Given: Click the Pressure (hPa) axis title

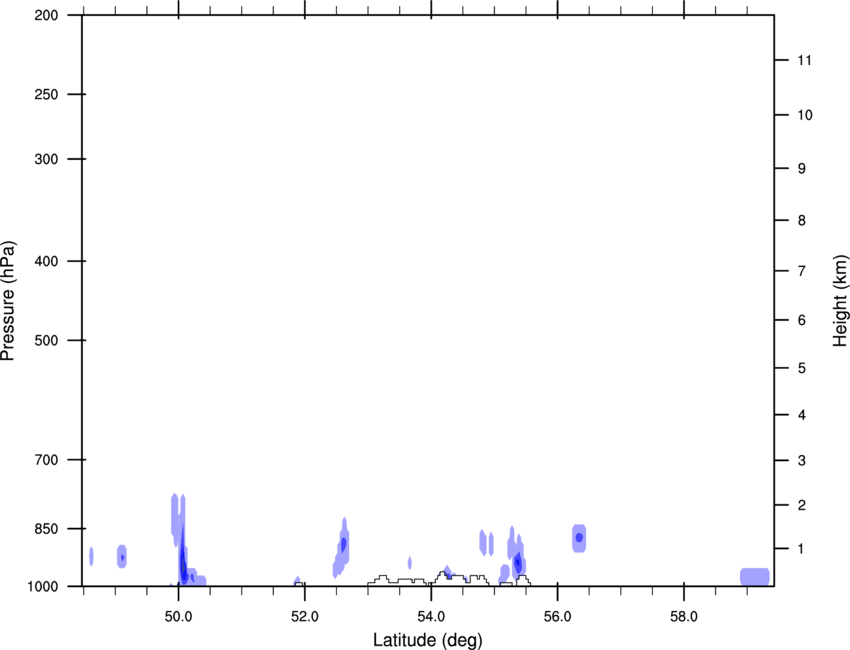Looking at the screenshot, I should click(x=9, y=300).
